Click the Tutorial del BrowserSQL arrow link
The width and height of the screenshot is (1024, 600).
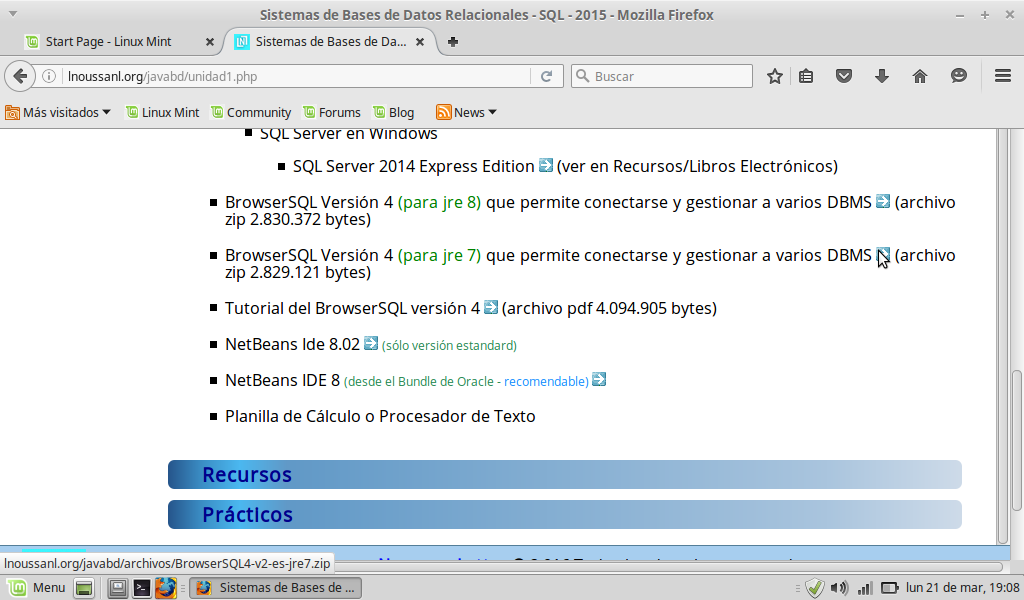(491, 307)
